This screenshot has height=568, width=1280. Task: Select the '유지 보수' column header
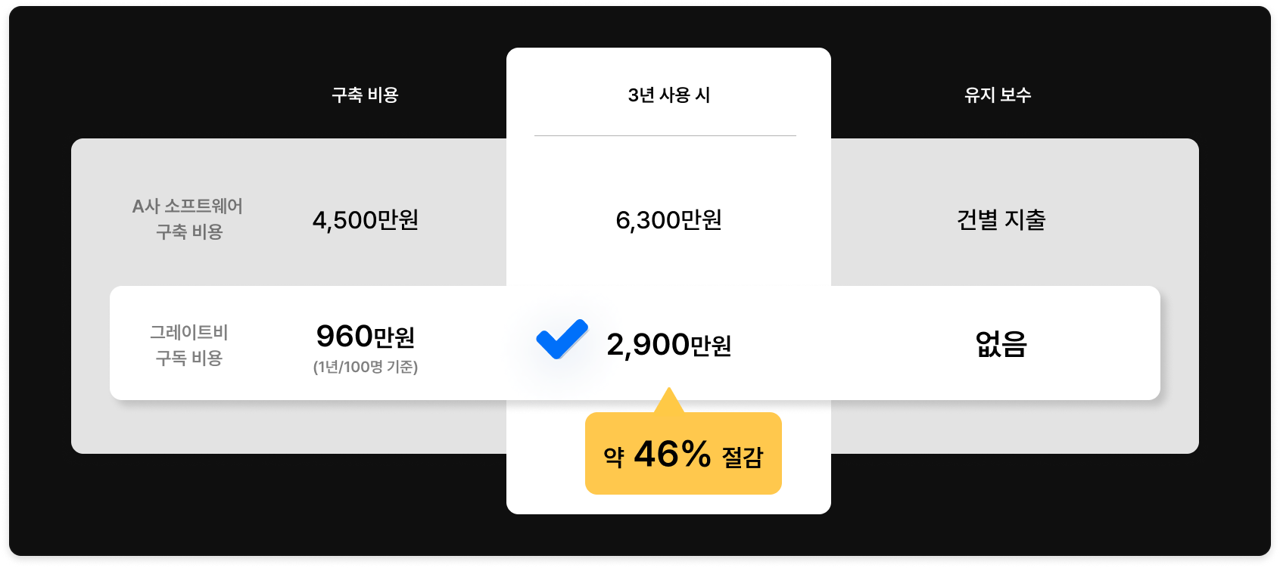(997, 95)
